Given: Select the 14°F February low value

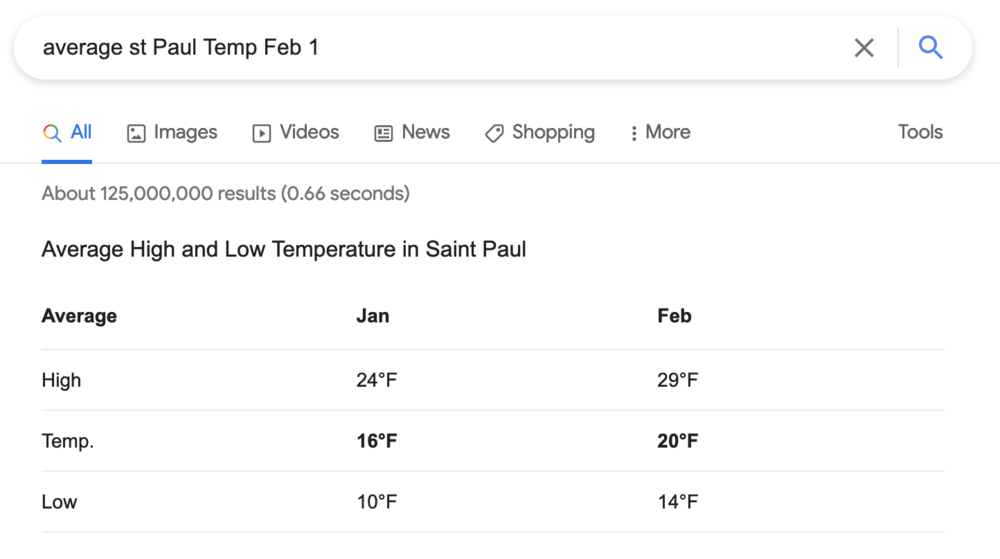Looking at the screenshot, I should point(678,502).
